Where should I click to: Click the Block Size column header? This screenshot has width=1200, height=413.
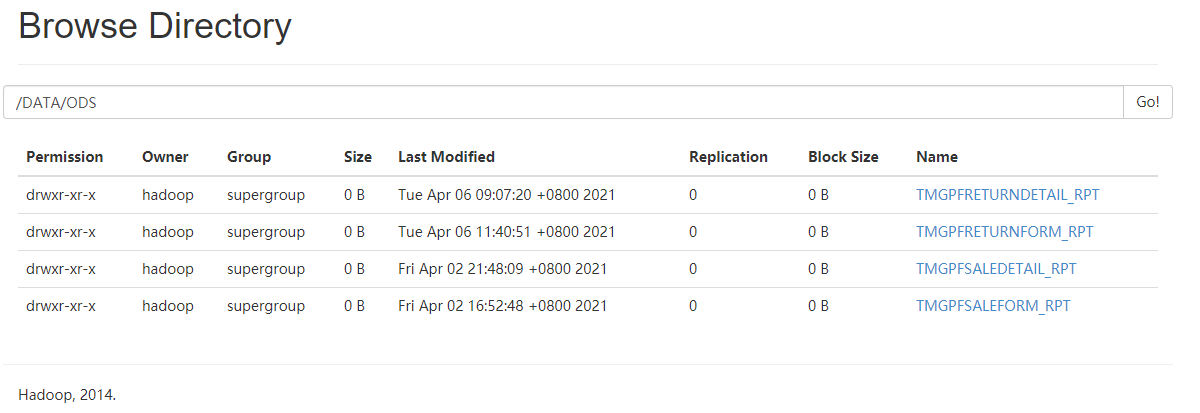(843, 157)
